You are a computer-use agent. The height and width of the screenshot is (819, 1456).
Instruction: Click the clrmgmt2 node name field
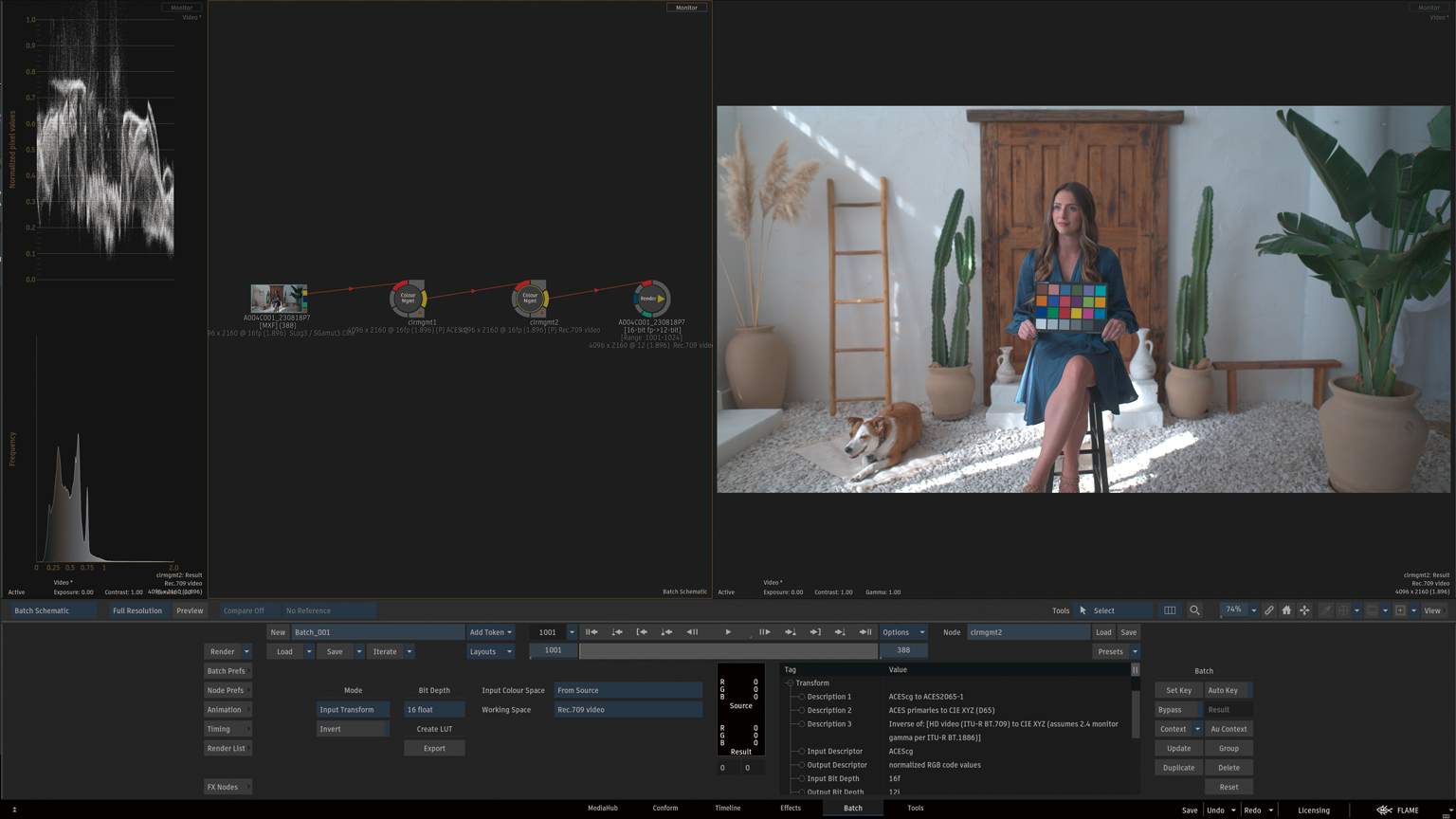(1028, 632)
